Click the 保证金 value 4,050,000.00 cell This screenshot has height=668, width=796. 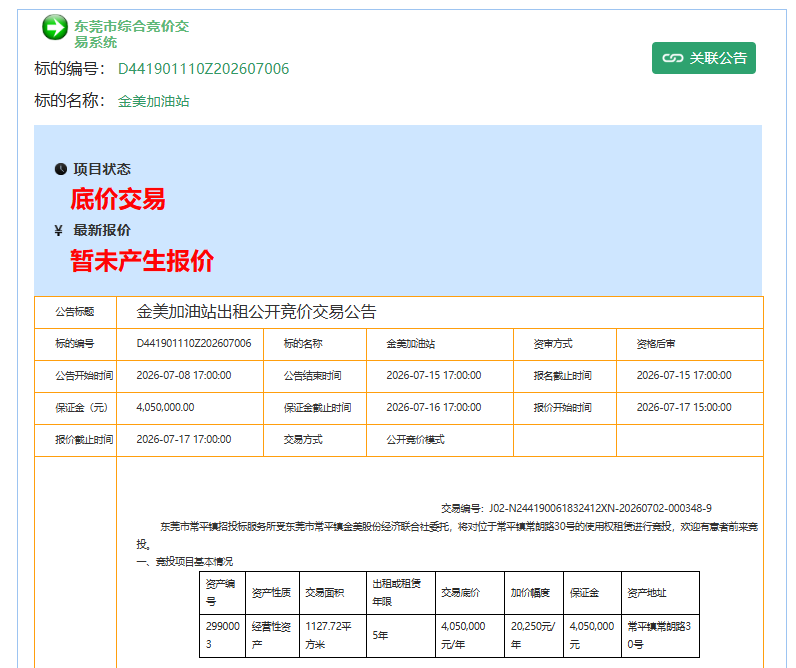point(190,408)
